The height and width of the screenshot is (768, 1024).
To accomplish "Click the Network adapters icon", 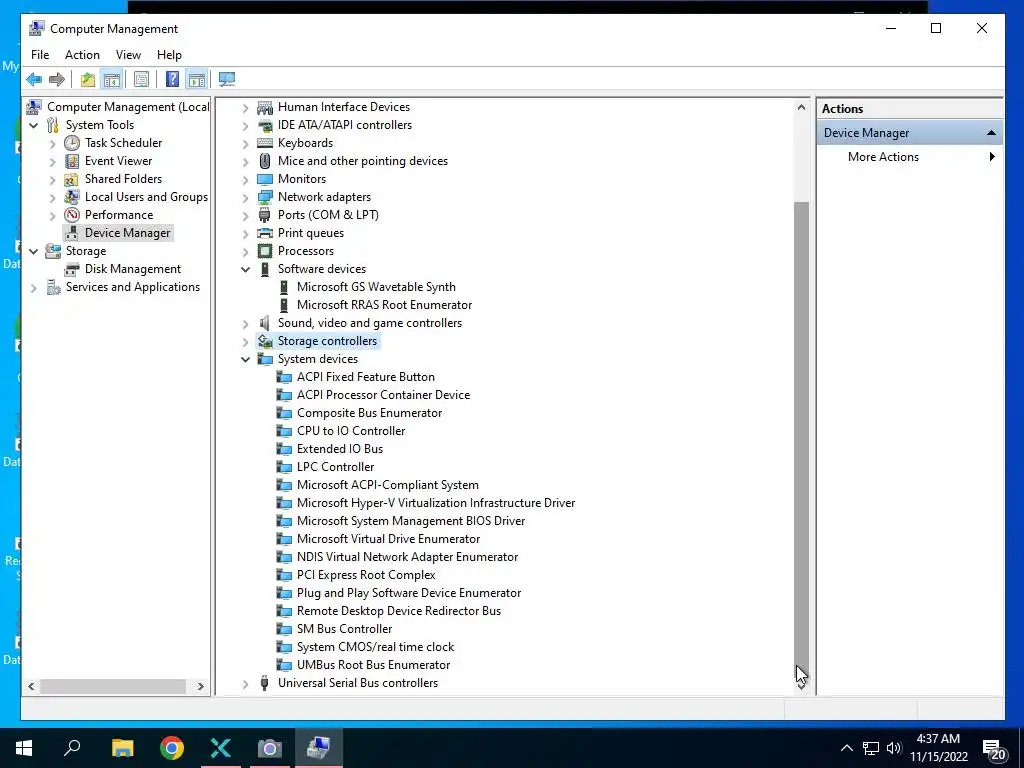I will tap(264, 197).
